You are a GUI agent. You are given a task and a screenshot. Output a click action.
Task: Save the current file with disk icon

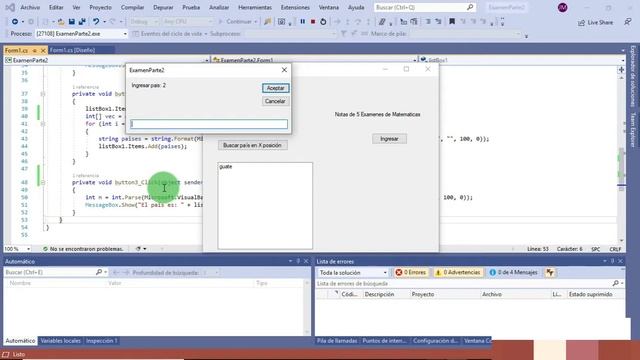tap(71, 22)
